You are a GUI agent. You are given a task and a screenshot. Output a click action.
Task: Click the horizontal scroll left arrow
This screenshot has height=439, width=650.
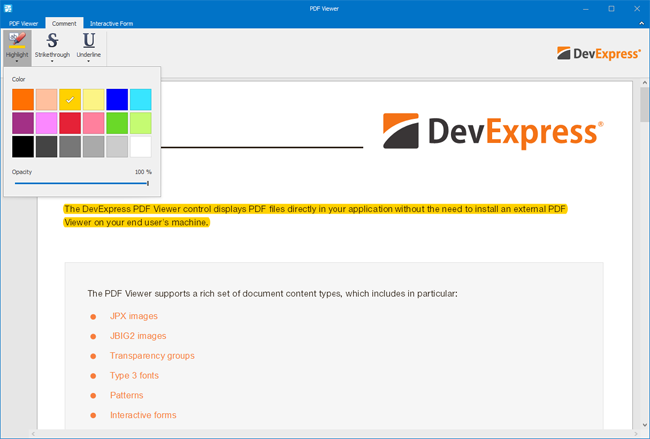click(34, 434)
